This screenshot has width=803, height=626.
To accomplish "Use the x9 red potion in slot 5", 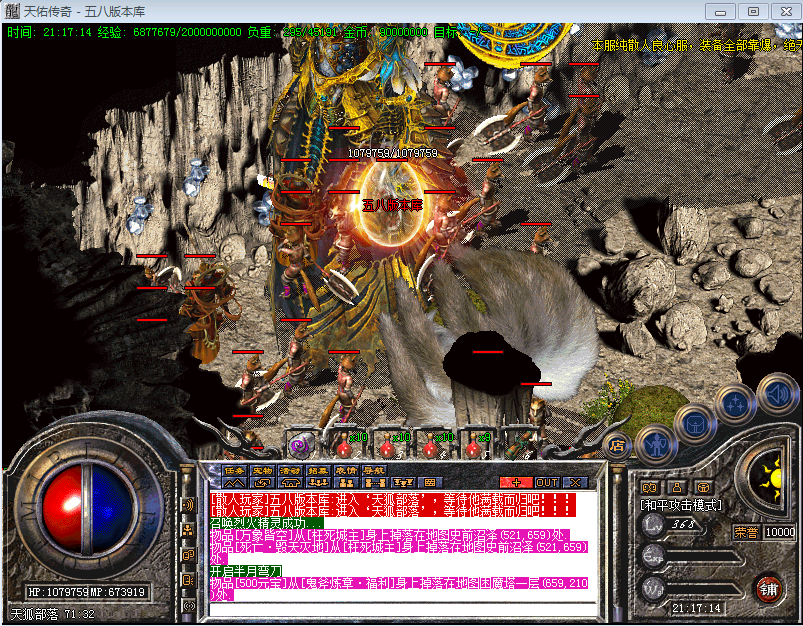I will (474, 447).
